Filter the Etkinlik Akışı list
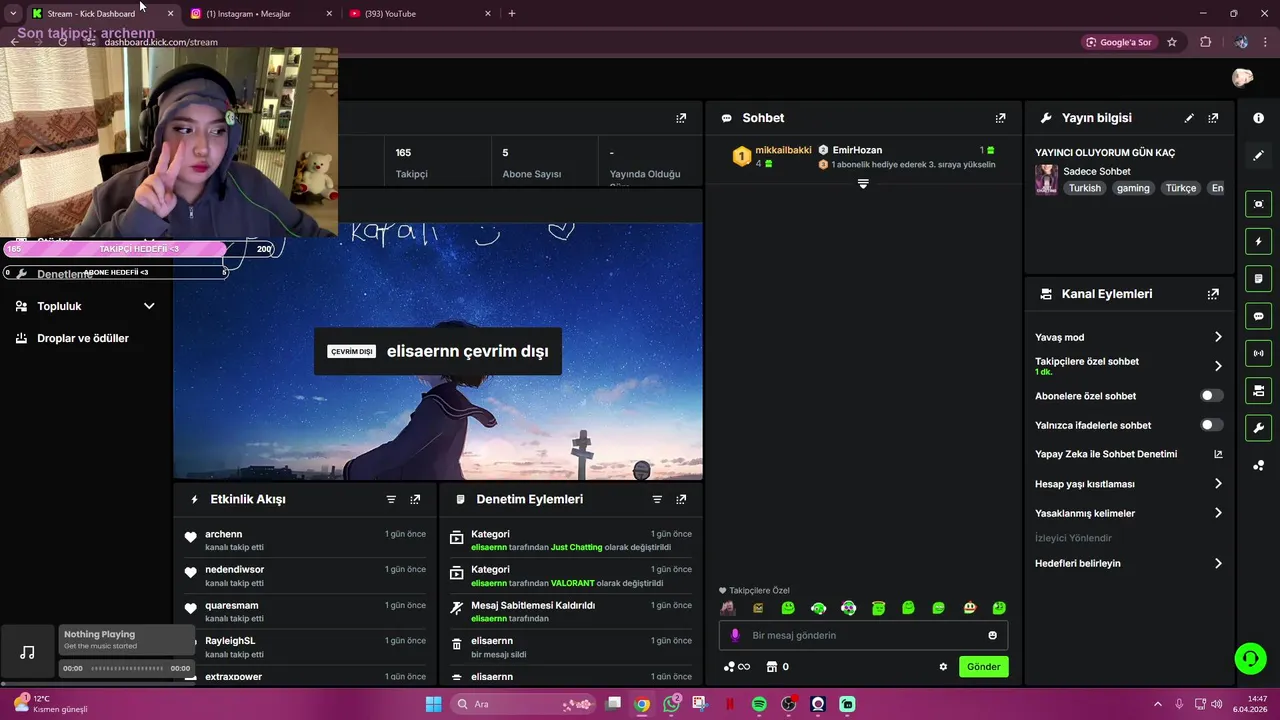 point(391,499)
